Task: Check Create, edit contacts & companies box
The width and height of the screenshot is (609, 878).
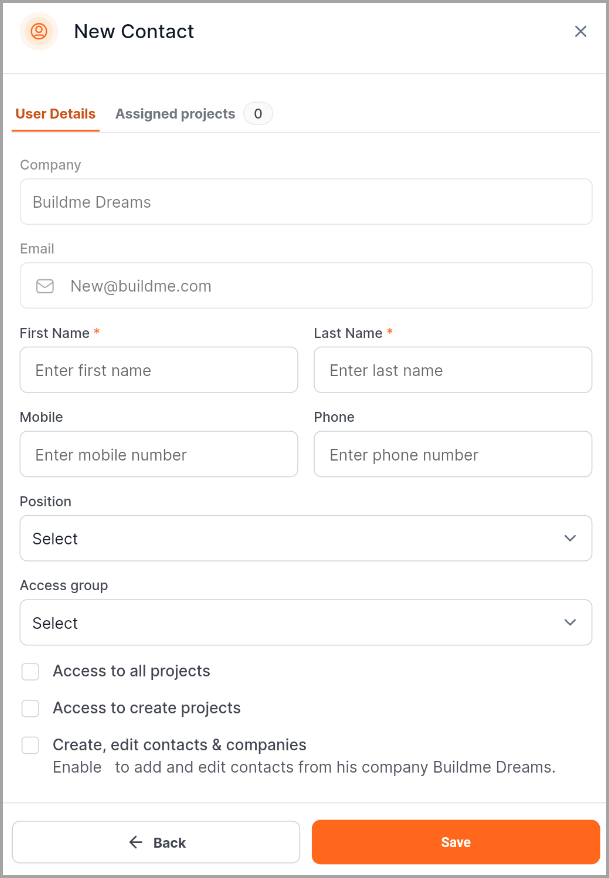Action: point(31,745)
